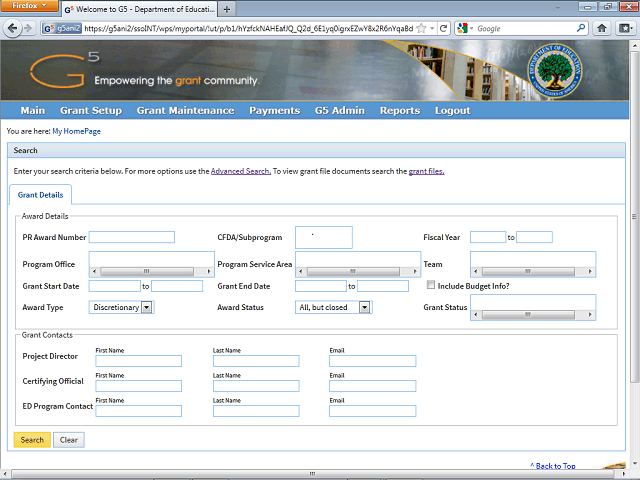Screen dimensions: 640x480
Task: Select the Grant Details tab
Action: tap(40, 195)
